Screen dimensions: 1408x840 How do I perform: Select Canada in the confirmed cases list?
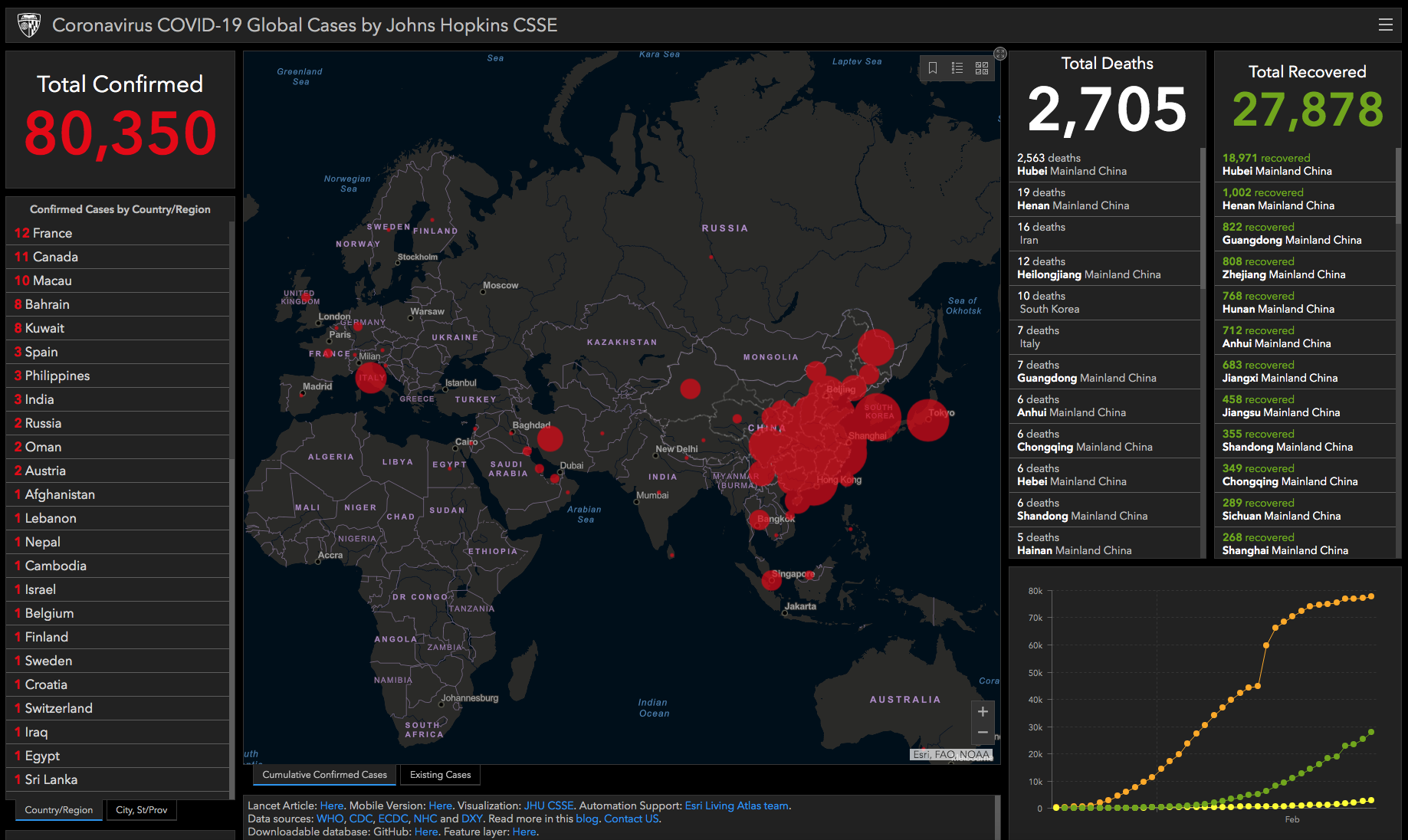(117, 257)
